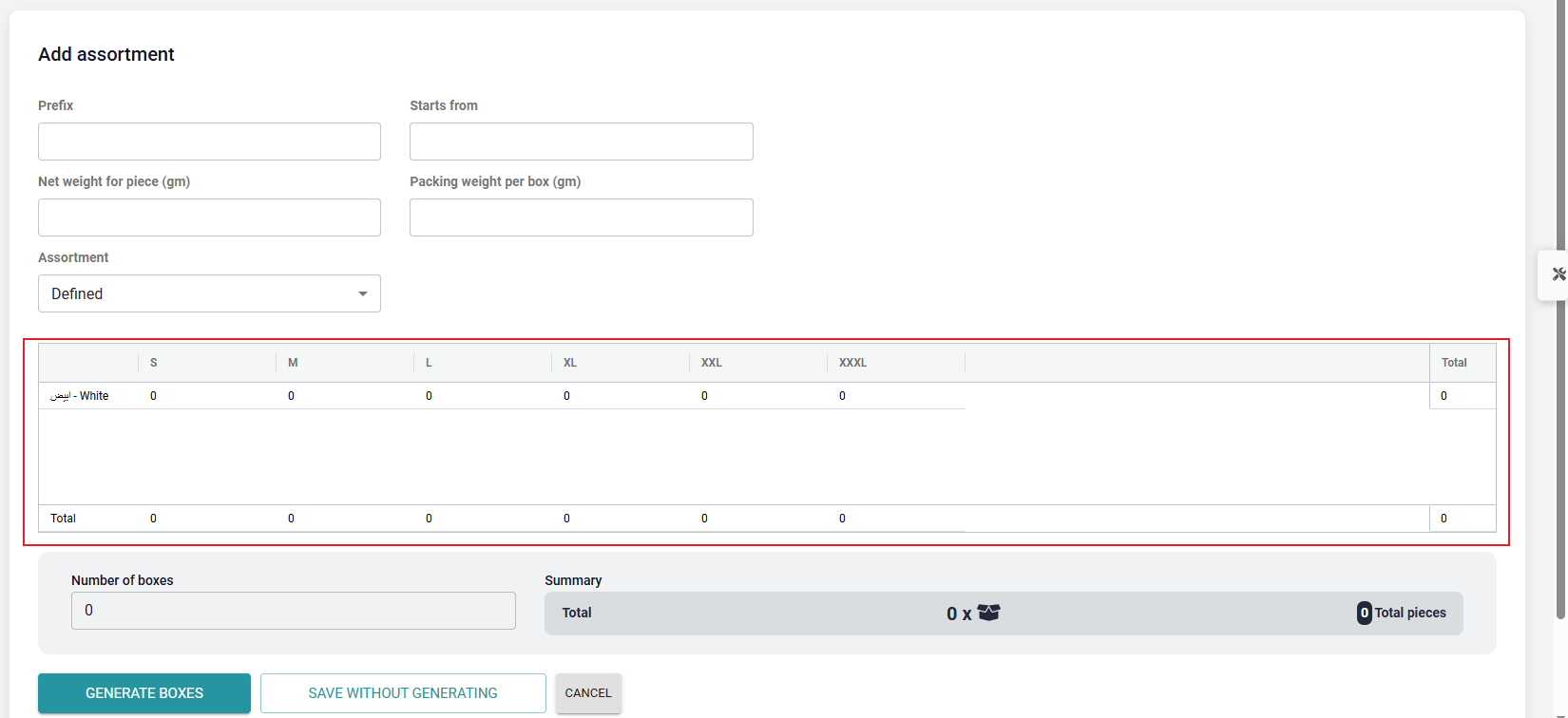Click inside the Prefix input field
The image size is (1568, 718).
point(209,142)
